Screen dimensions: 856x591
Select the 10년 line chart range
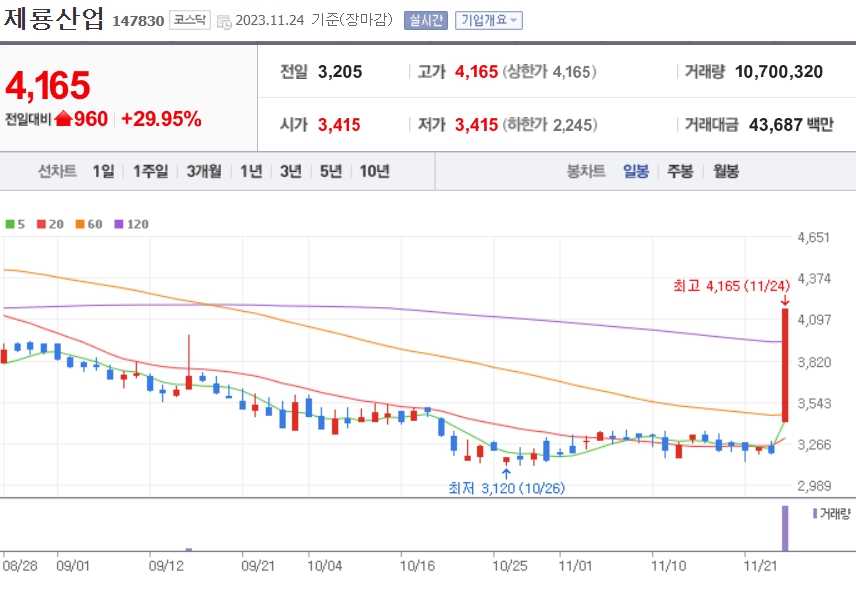coord(374,171)
